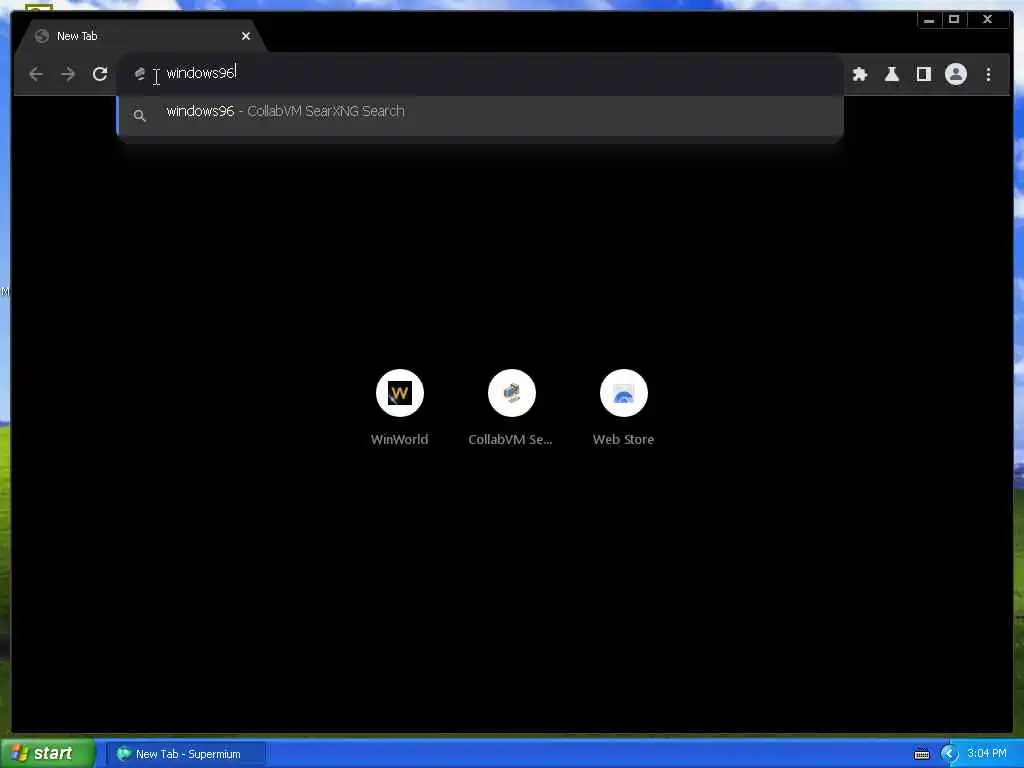The height and width of the screenshot is (768, 1024).
Task: Minimize the Supermium window
Action: pyautogui.click(x=929, y=20)
